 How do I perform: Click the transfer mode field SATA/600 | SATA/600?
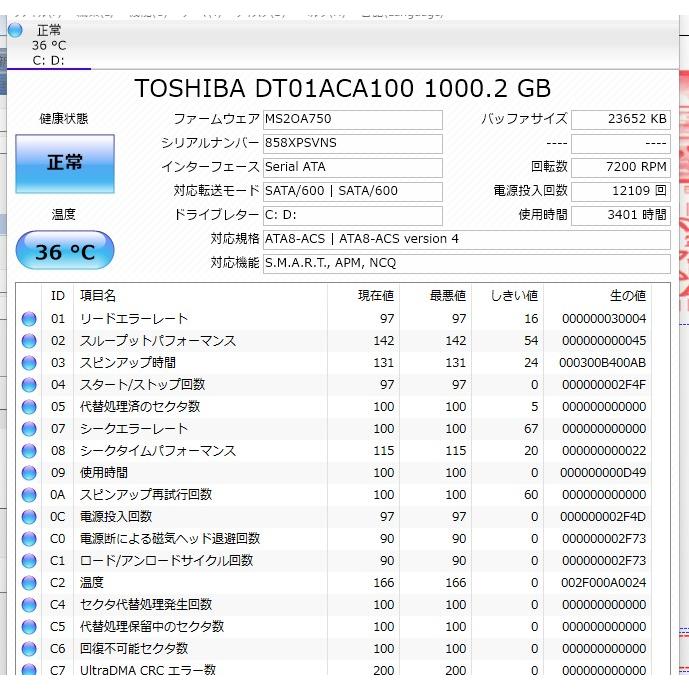coord(352,192)
